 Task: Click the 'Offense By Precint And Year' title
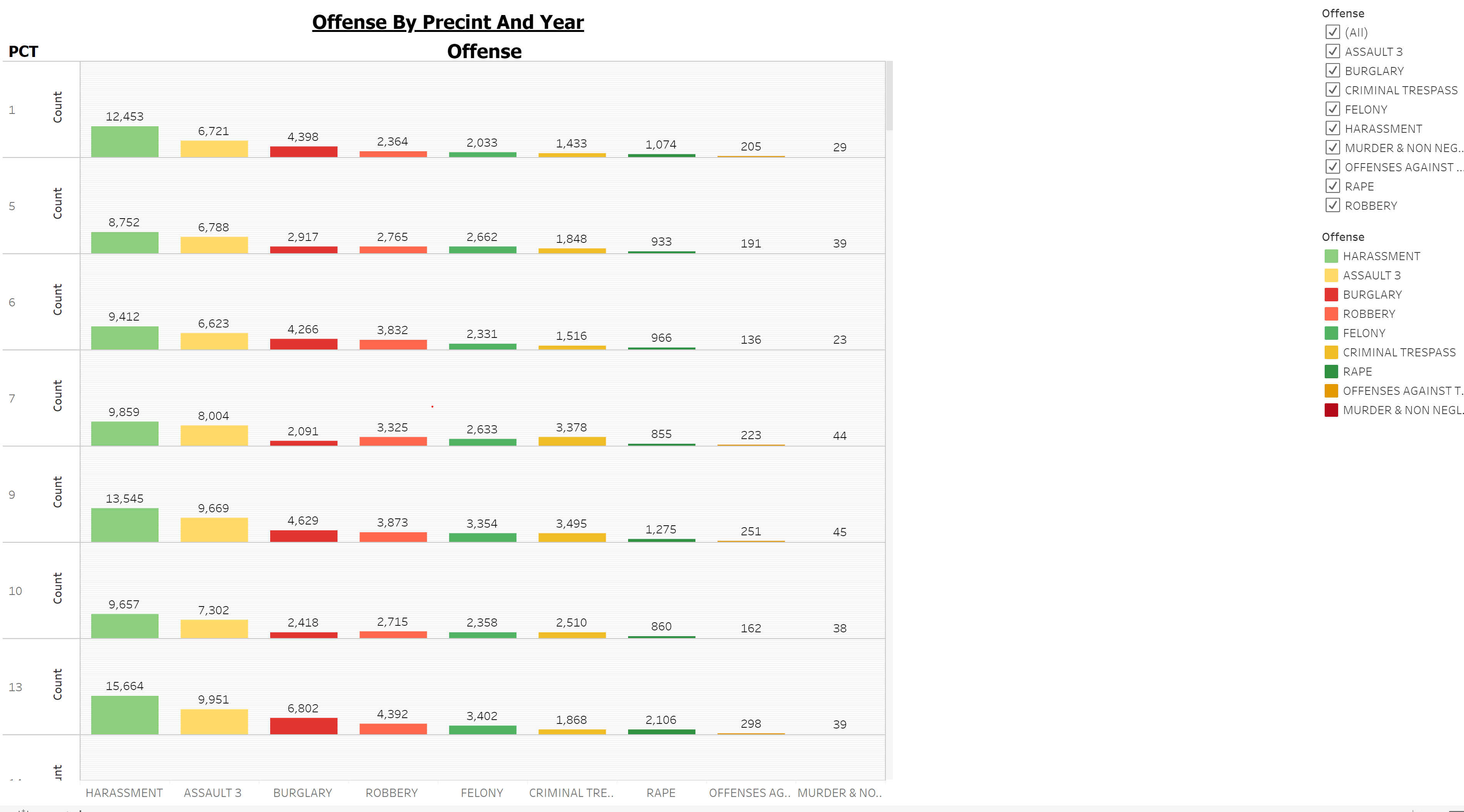[448, 22]
